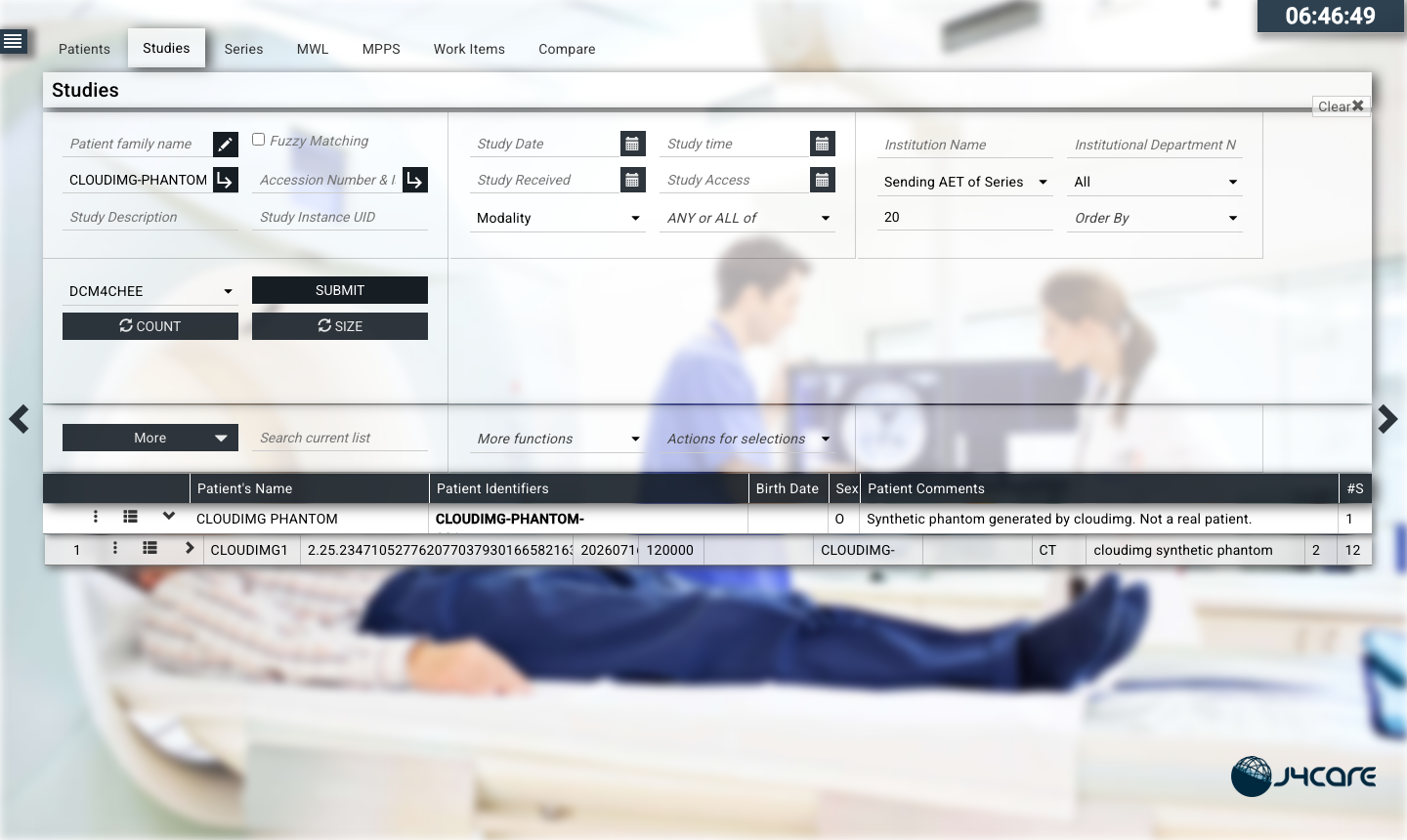Image resolution: width=1407 pixels, height=840 pixels.
Task: Click the COUNT button
Action: [150, 326]
